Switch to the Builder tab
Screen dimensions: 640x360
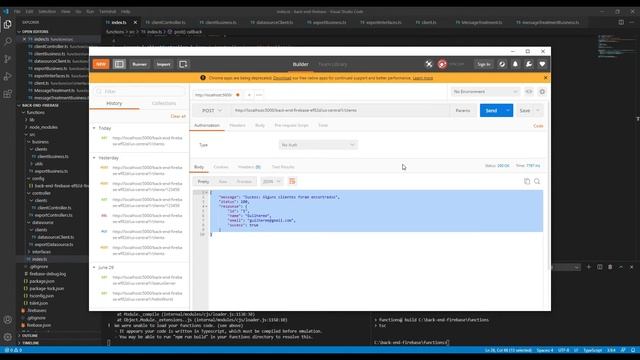(x=300, y=64)
